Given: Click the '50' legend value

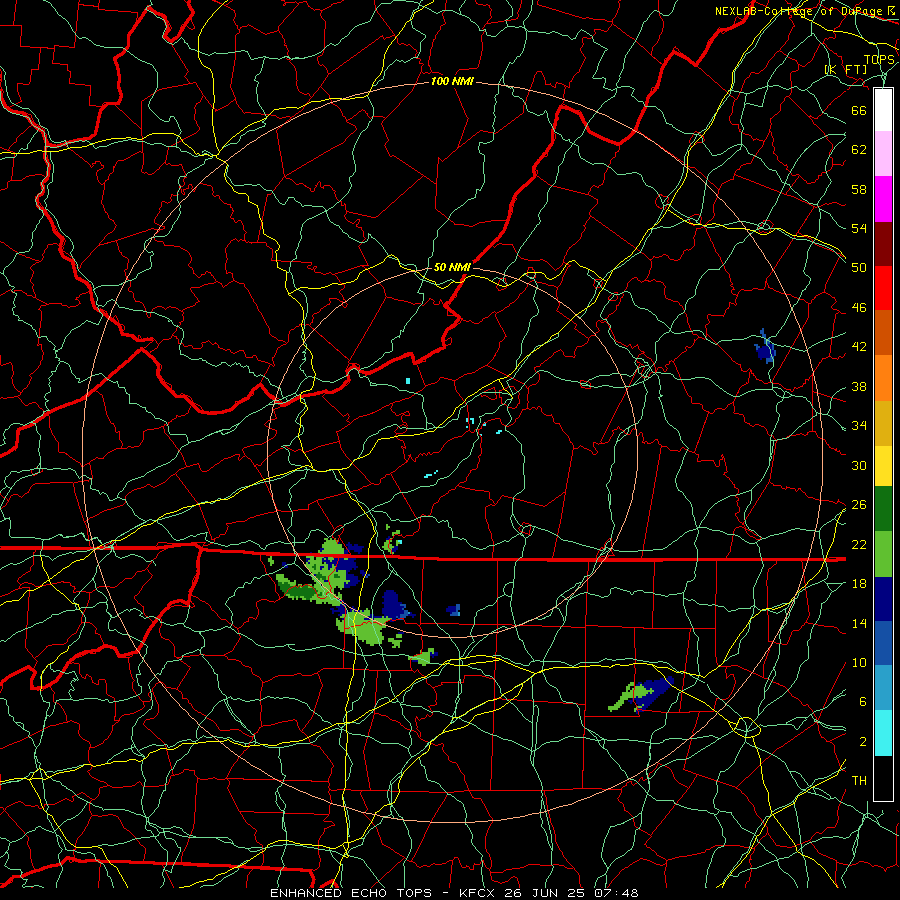Looking at the screenshot, I should 859,267.
